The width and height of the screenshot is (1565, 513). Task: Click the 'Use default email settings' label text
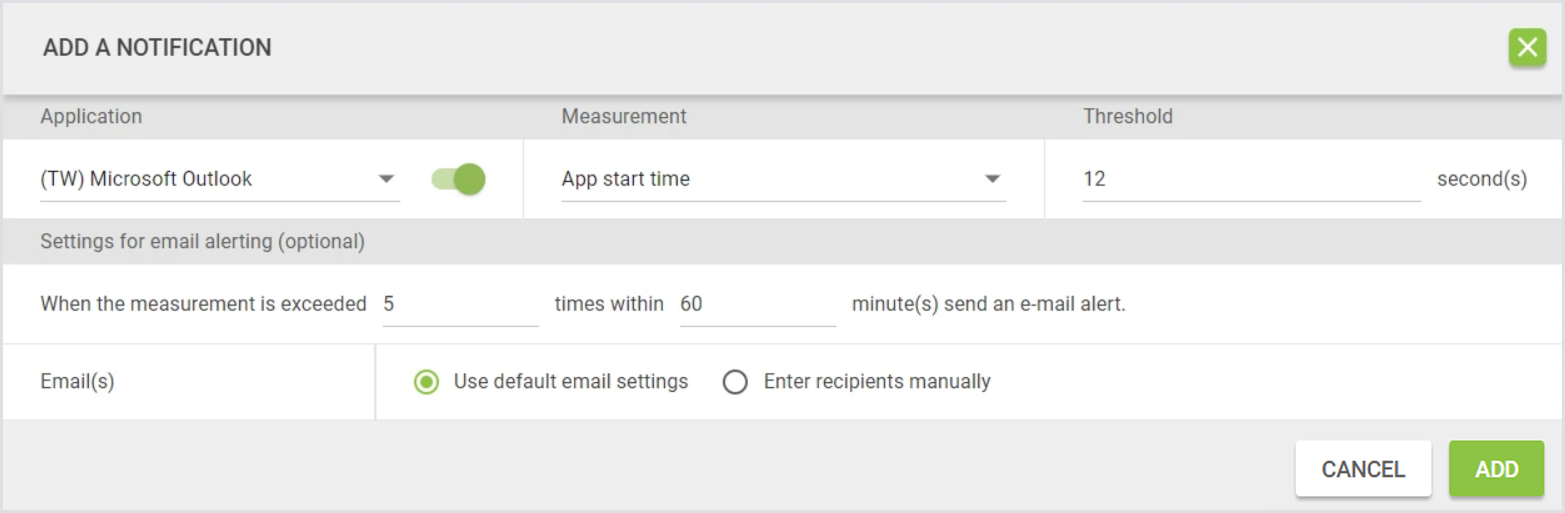571,382
